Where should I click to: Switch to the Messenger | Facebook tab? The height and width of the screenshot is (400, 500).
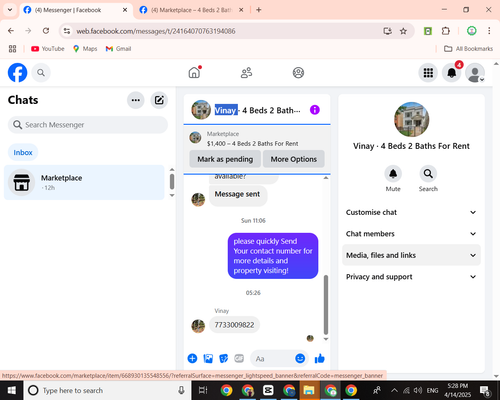76,10
